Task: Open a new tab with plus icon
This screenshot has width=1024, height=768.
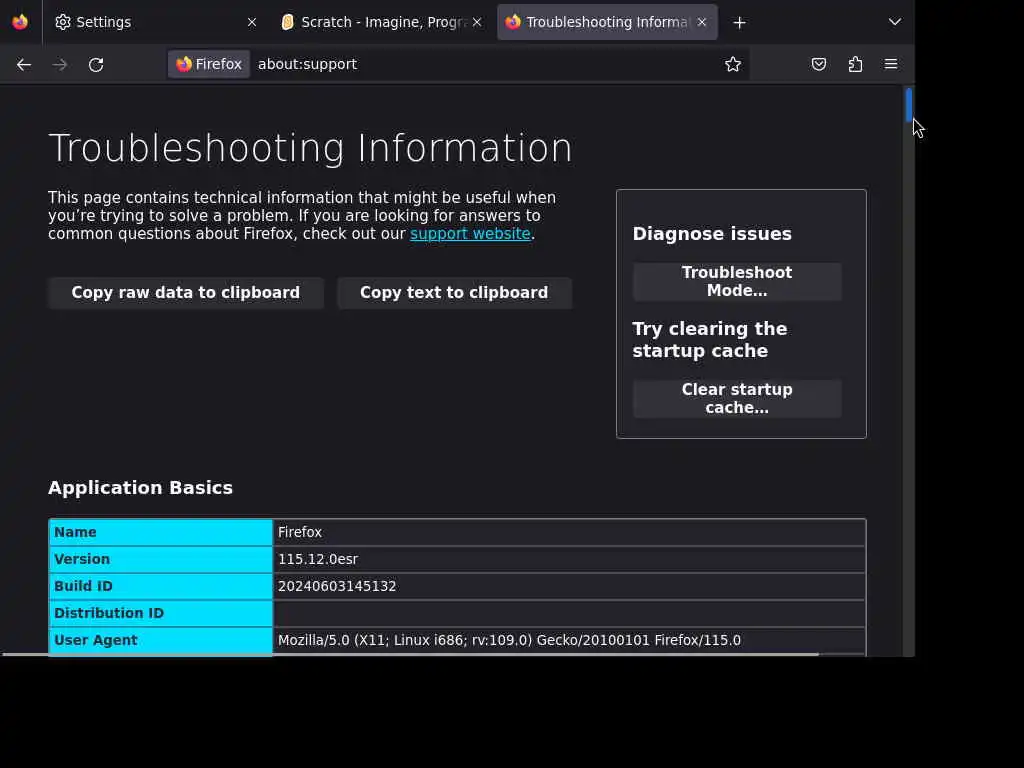Action: (739, 23)
